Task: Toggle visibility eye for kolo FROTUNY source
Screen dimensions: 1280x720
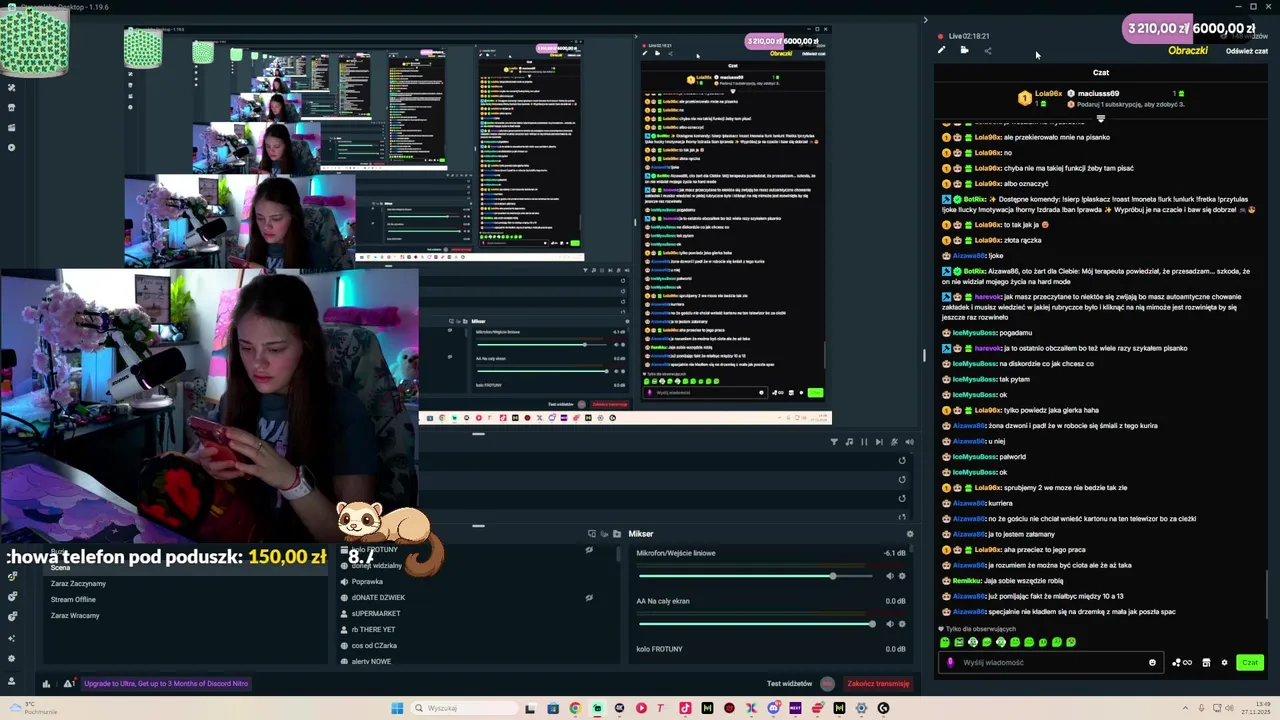Action: click(589, 550)
